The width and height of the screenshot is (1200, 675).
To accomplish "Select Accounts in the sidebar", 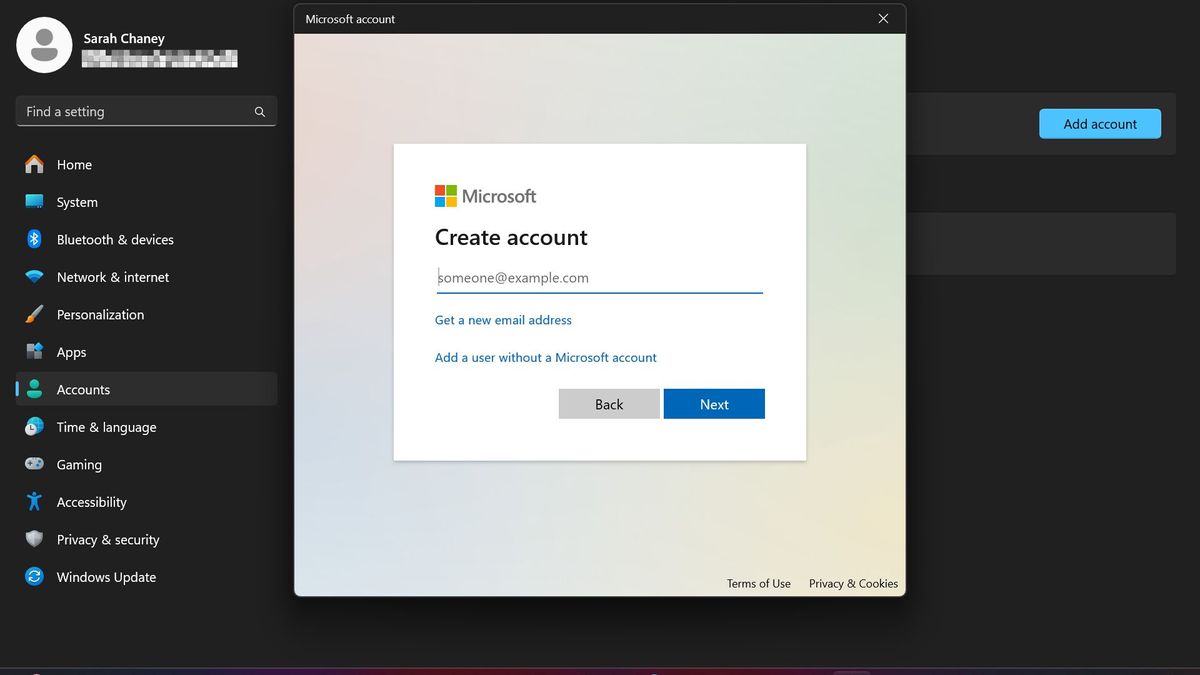I will (83, 389).
